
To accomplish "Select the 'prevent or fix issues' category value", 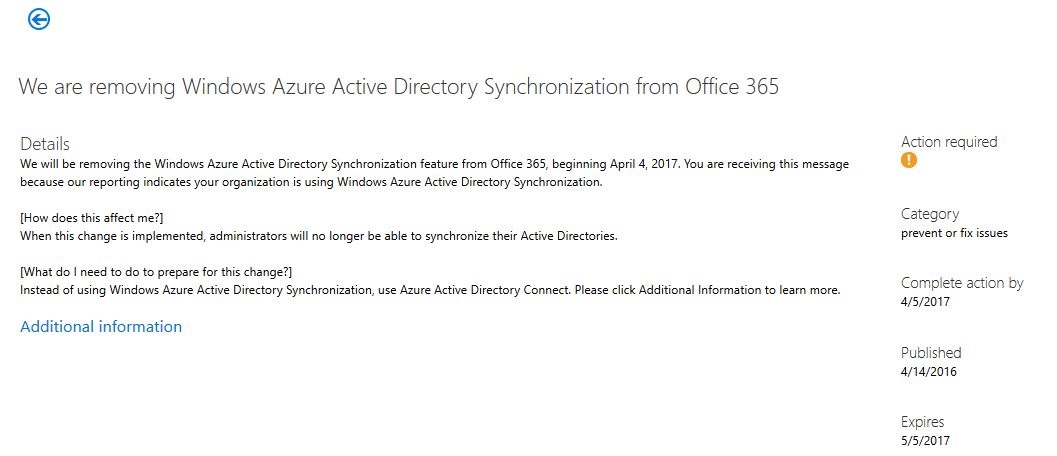I will tap(955, 233).
